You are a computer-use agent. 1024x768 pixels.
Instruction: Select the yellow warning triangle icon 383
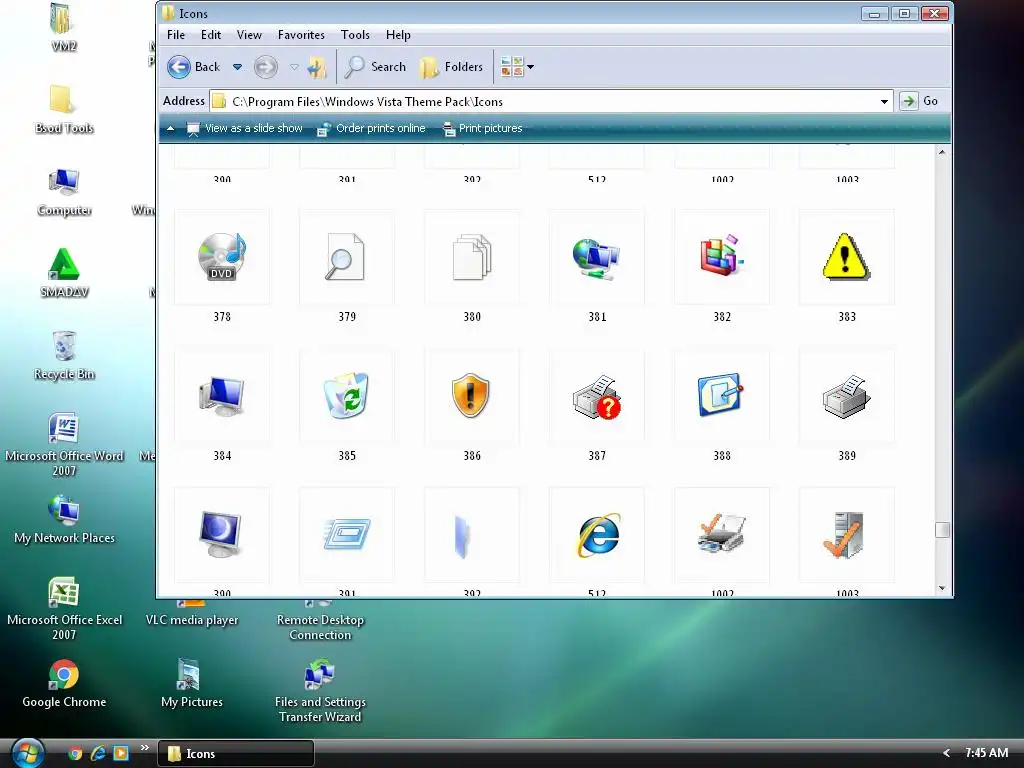(846, 257)
